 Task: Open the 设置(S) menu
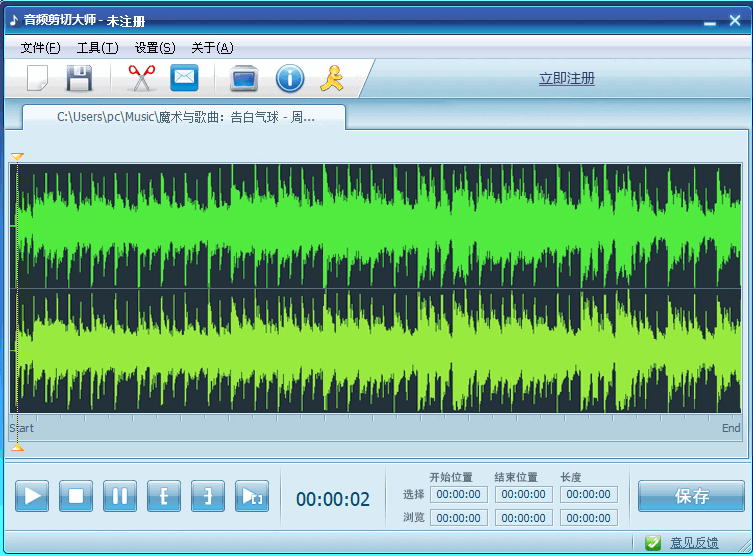(x=155, y=48)
